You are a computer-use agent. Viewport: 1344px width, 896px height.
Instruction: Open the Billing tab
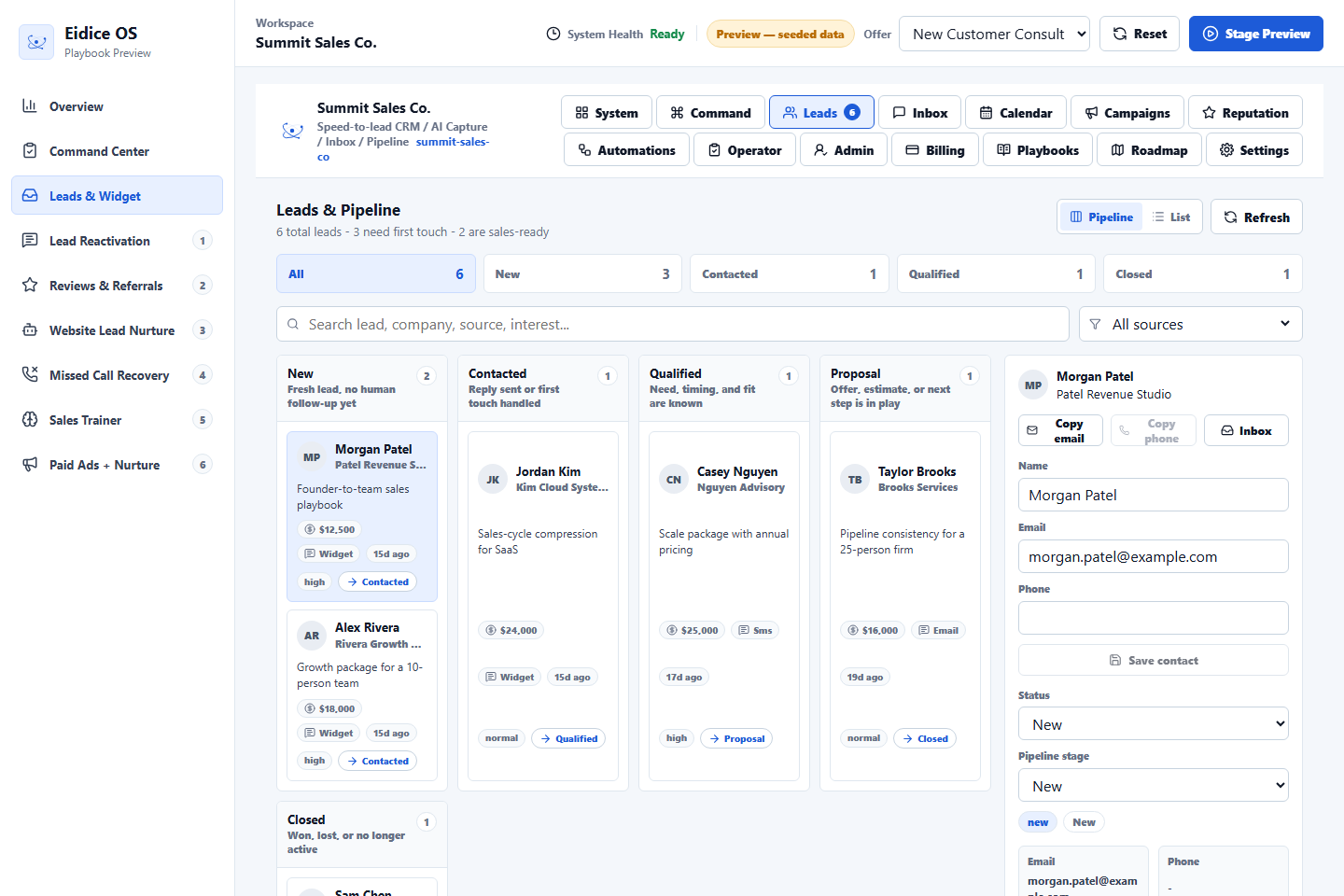[x=935, y=149]
